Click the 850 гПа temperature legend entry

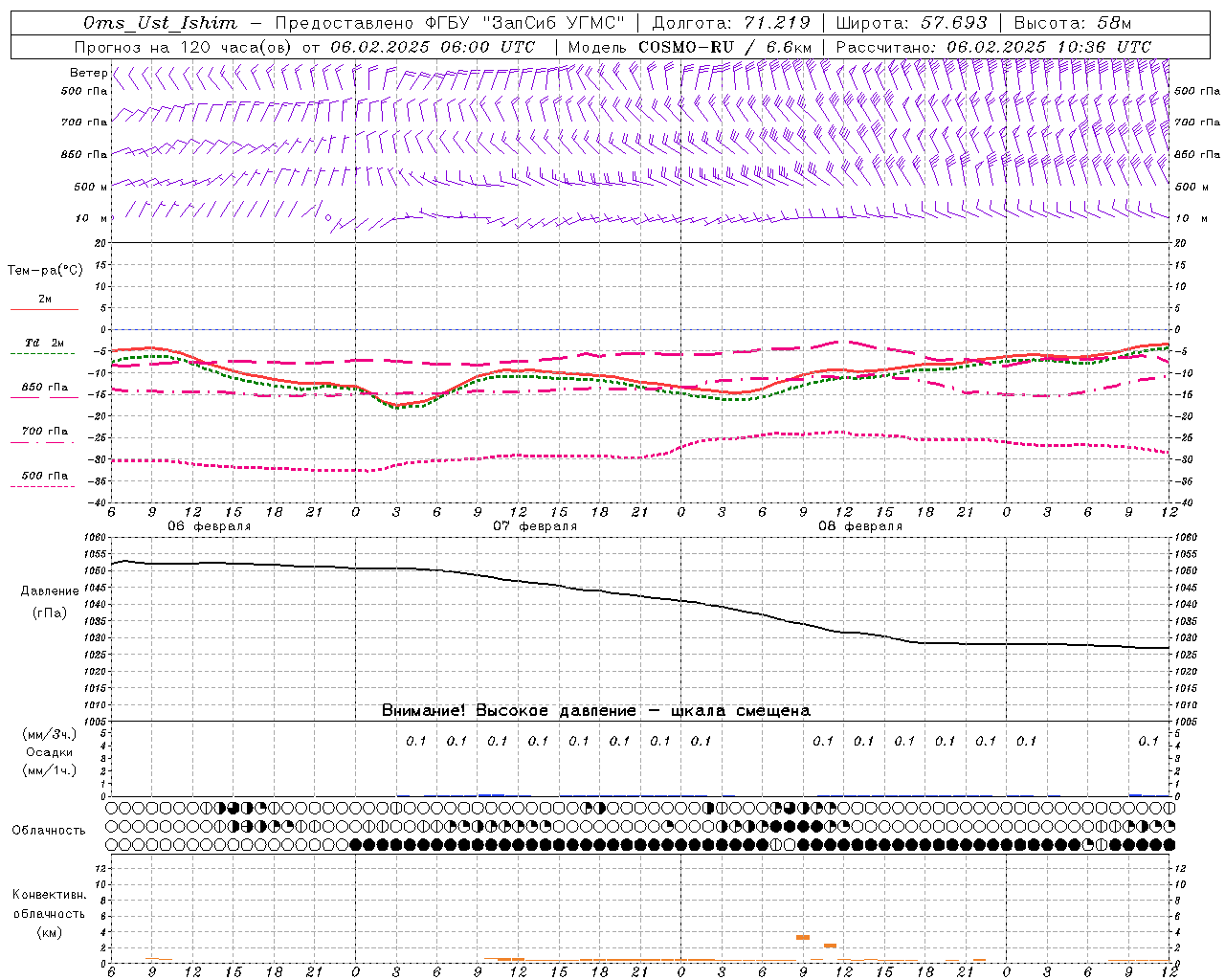(x=44, y=388)
